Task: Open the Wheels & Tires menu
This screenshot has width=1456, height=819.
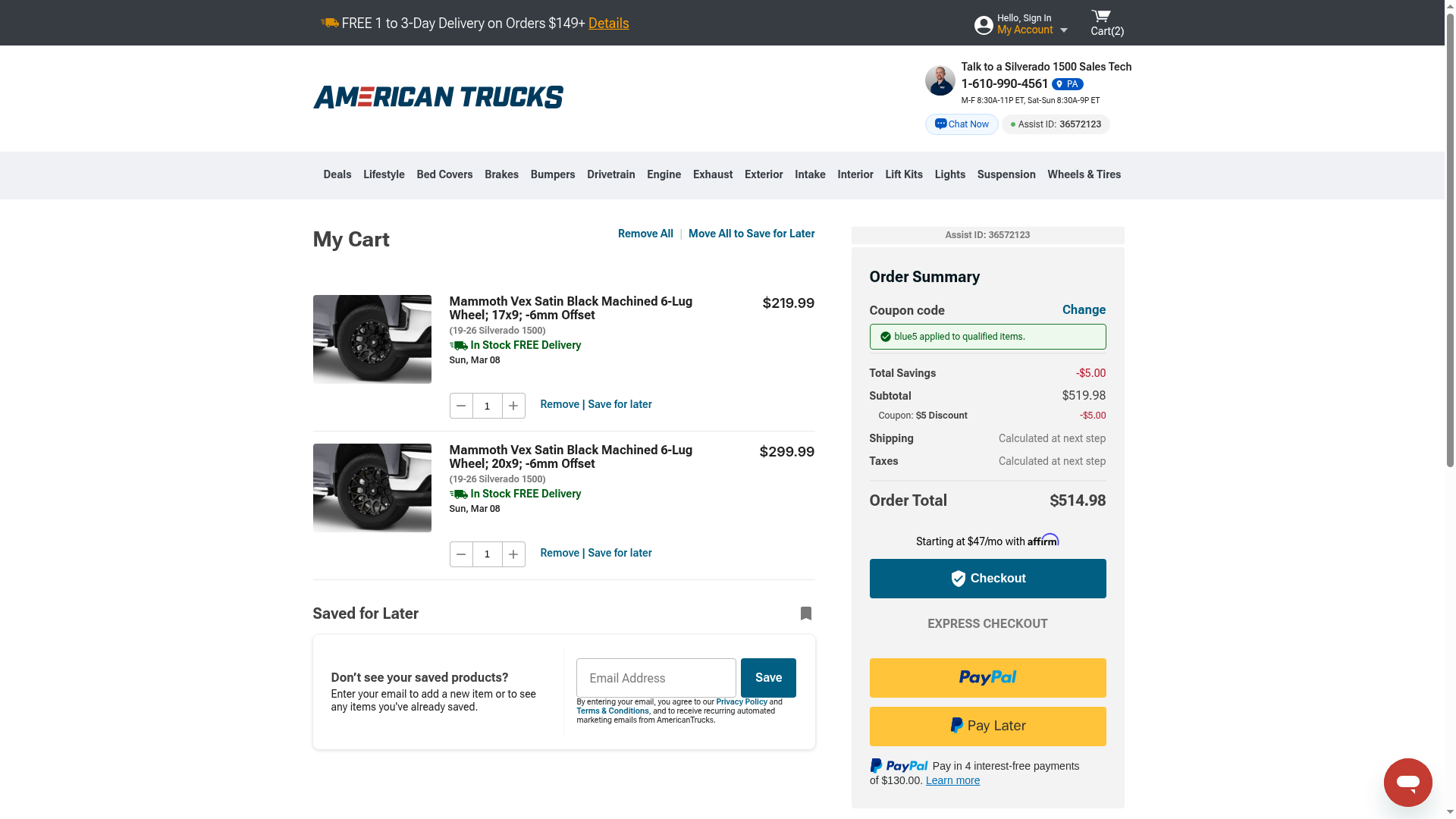Action: pyautogui.click(x=1084, y=174)
